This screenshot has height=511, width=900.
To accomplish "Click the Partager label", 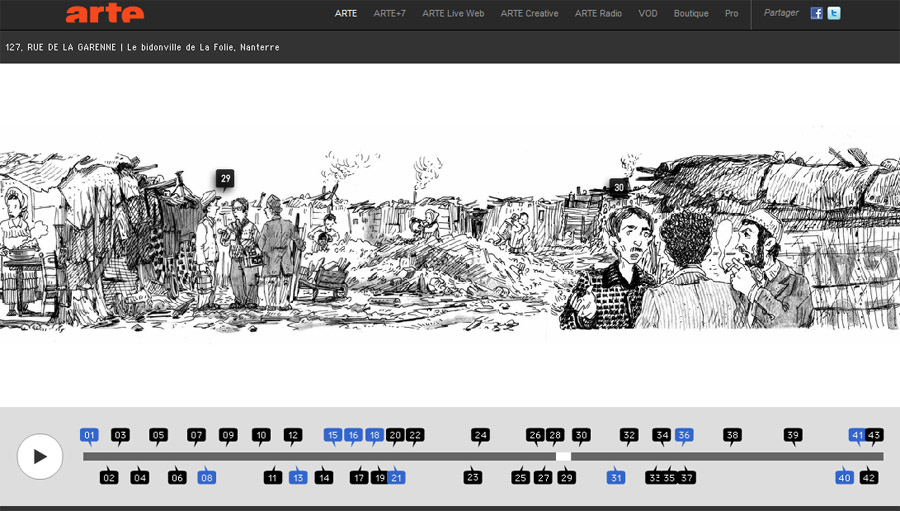I will pyautogui.click(x=781, y=13).
